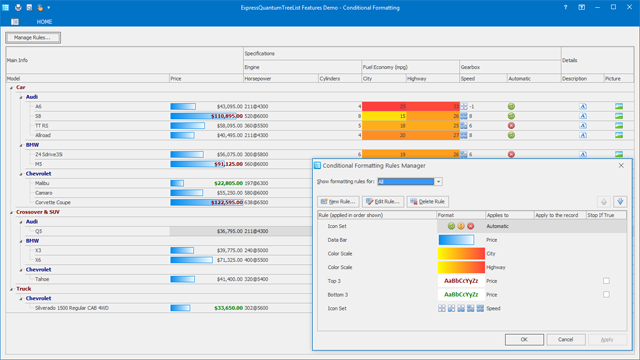Open the application menu icon below title bar
The image size is (640, 360).
pyautogui.click(x=15, y=22)
